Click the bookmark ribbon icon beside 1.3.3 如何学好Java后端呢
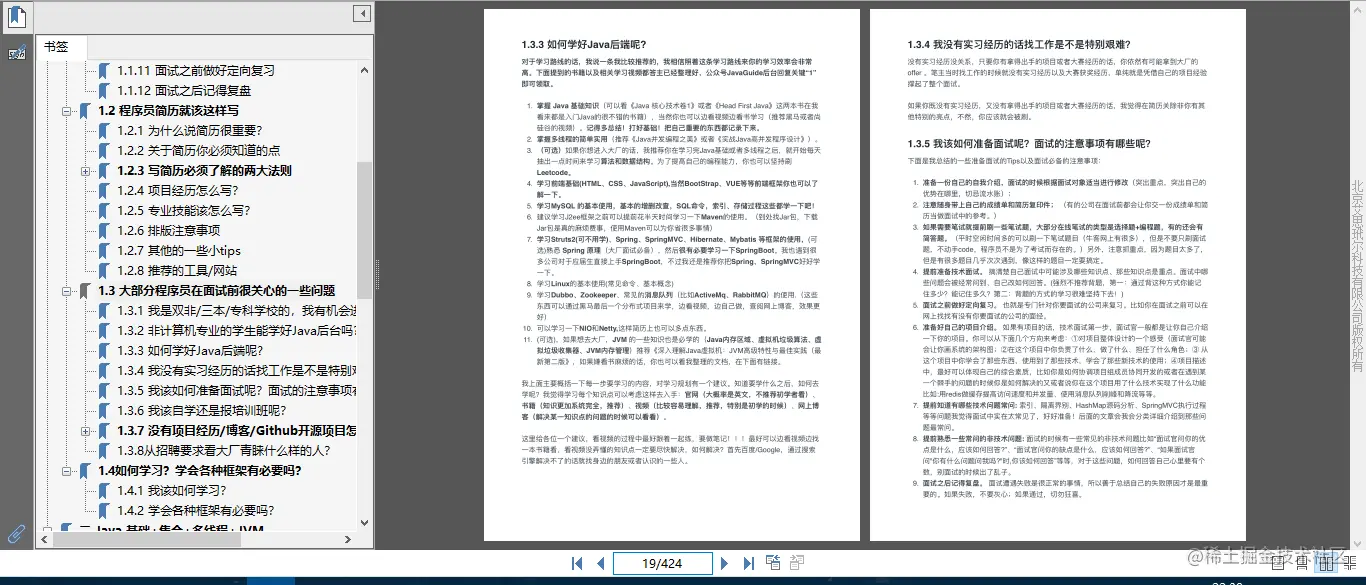Screen dimensions: 1366x585 click(105, 351)
